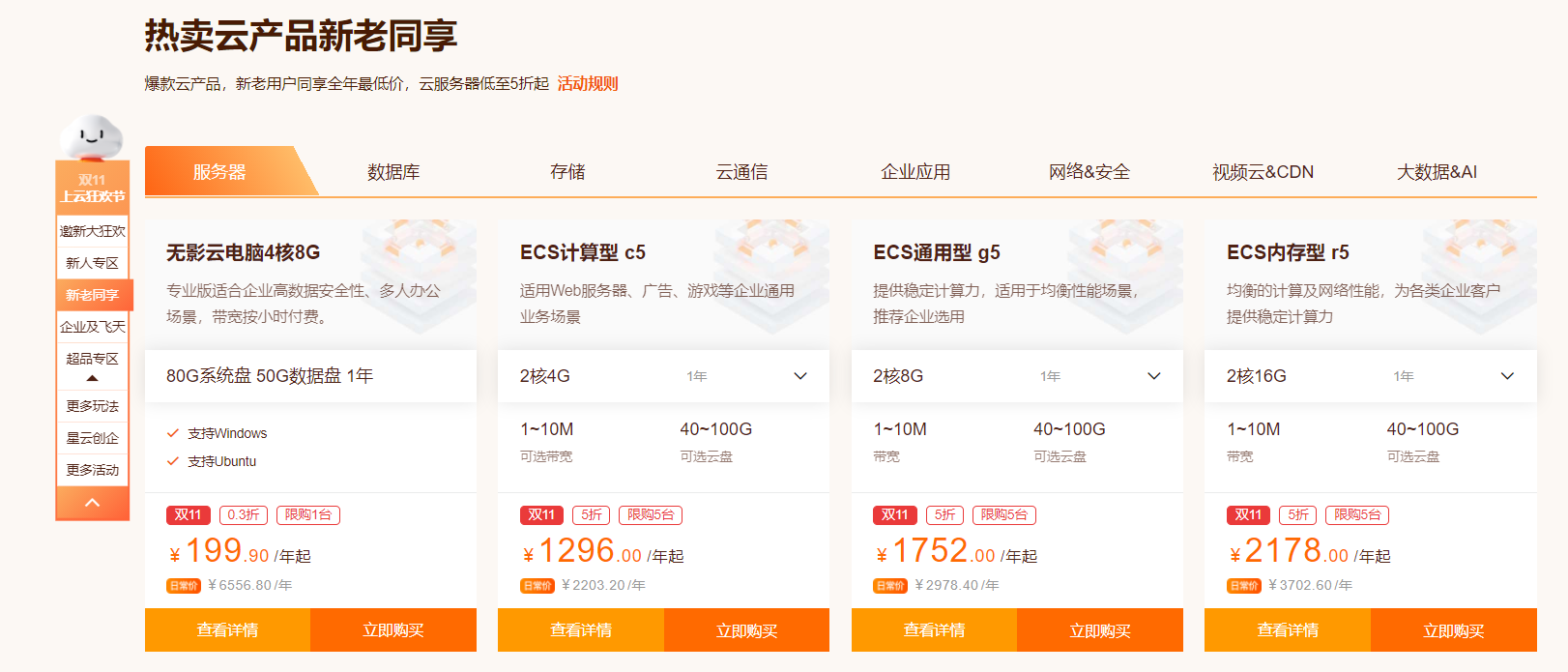
Task: Buy ECS内存型 r5 now
Action: (x=1454, y=629)
